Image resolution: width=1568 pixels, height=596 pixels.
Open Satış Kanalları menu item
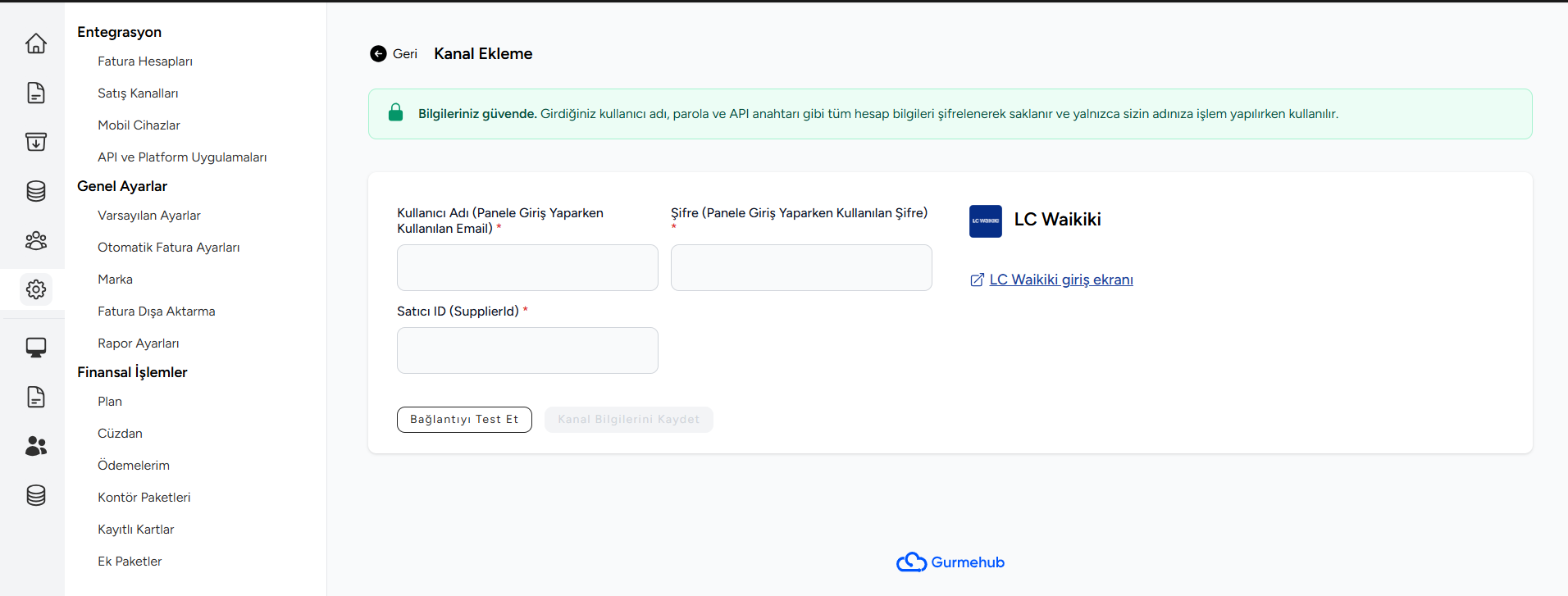click(x=138, y=93)
